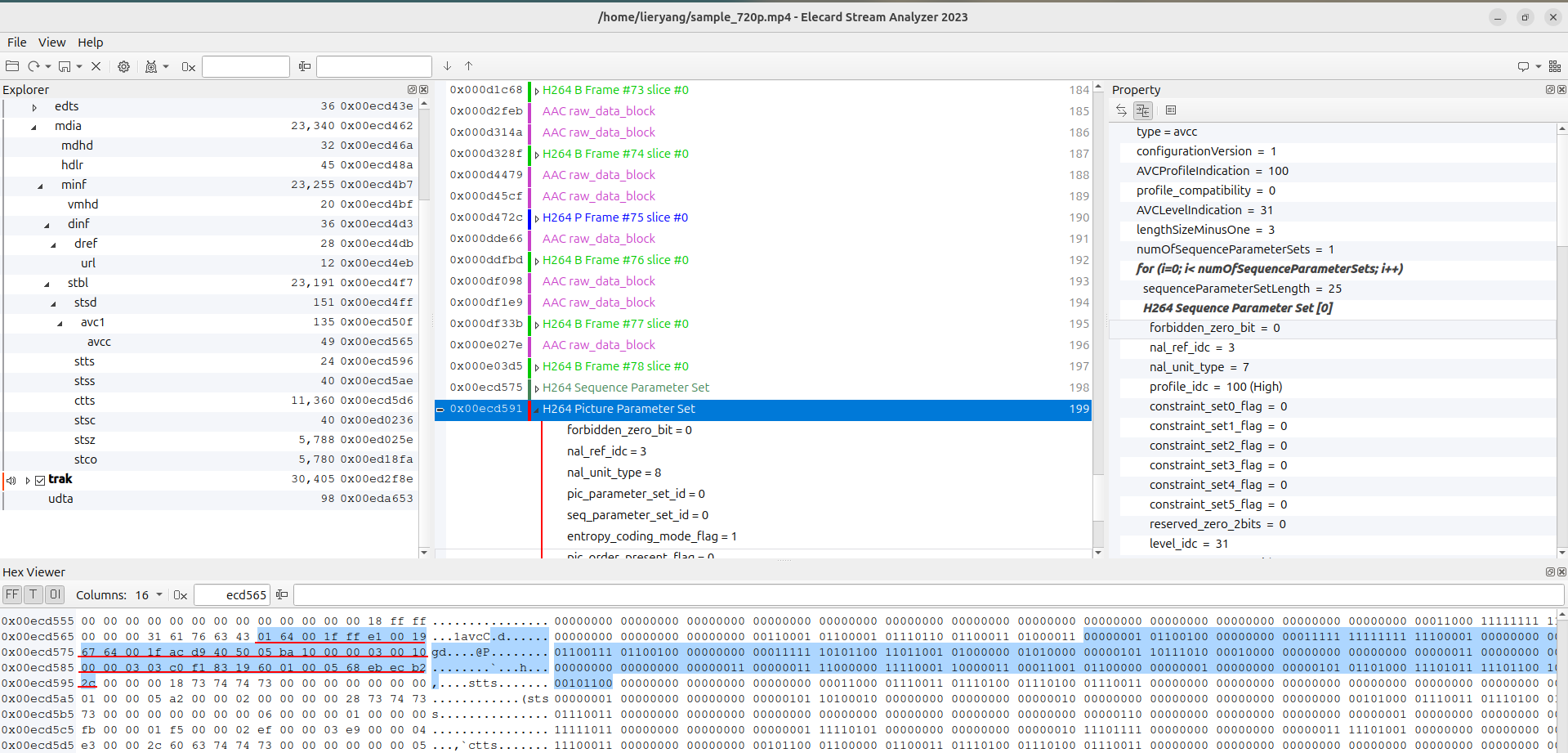
Task: Open the Help menu
Action: click(91, 43)
